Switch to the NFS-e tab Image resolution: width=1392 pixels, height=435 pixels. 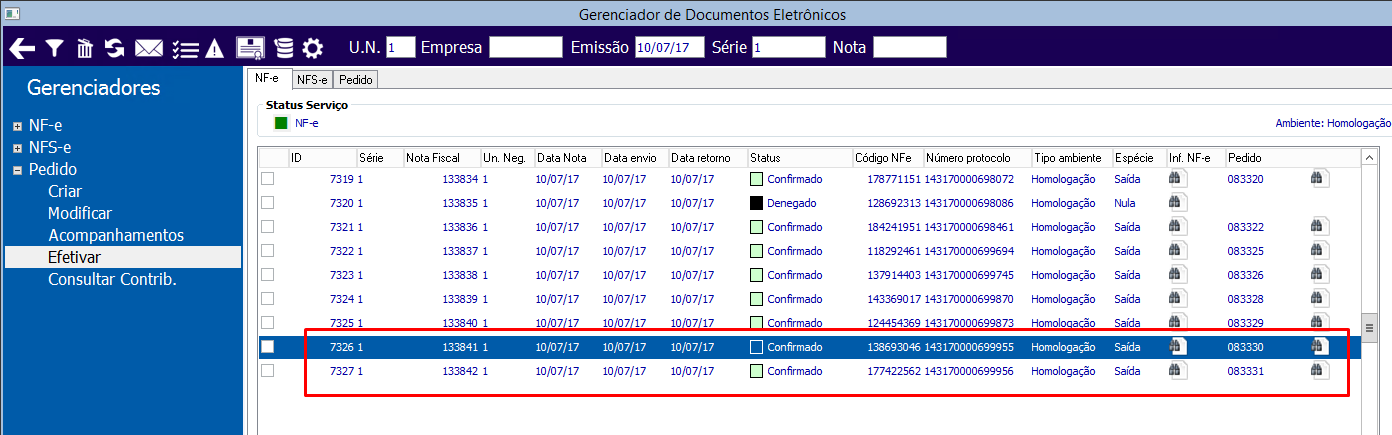tap(312, 80)
